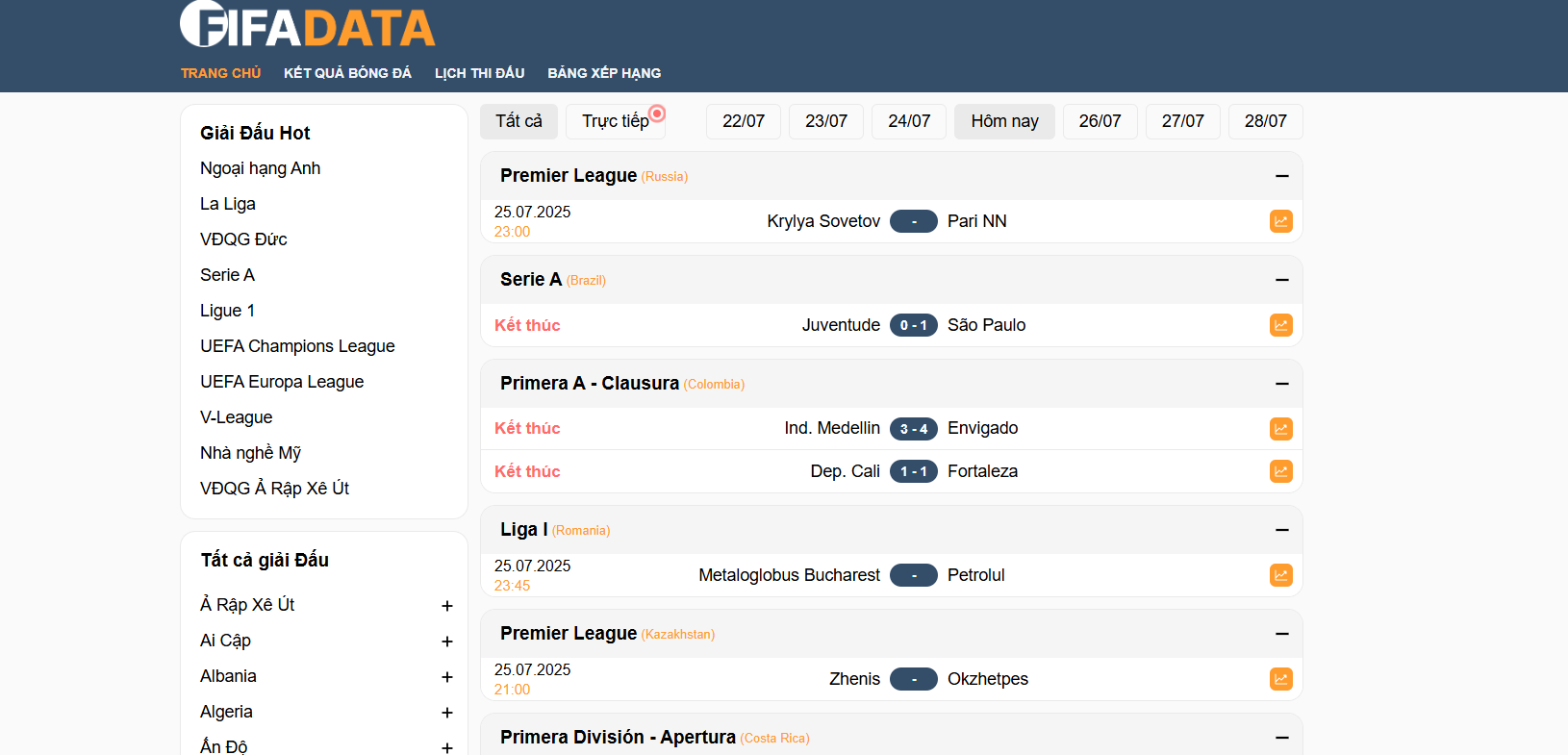
Task: Click chart icon for Ind. Medellin match
Action: 1280,429
